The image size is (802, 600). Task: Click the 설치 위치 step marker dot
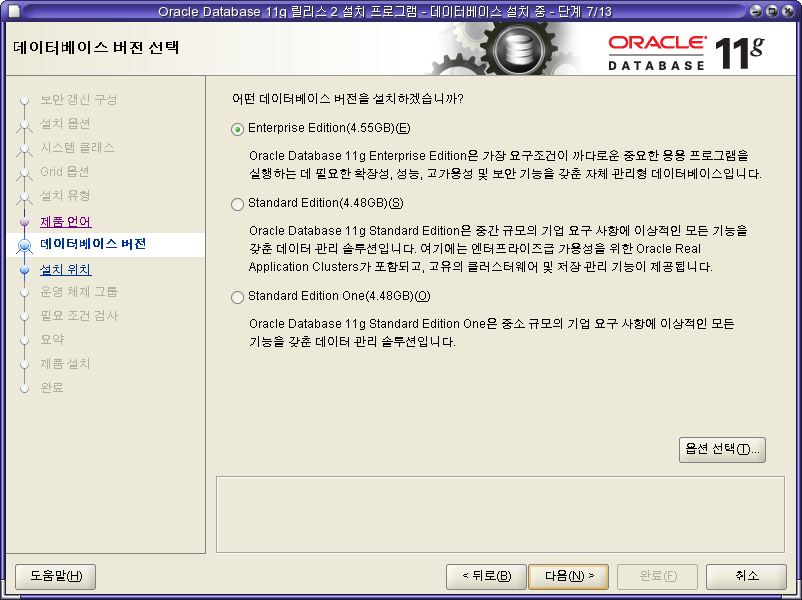coord(25,269)
